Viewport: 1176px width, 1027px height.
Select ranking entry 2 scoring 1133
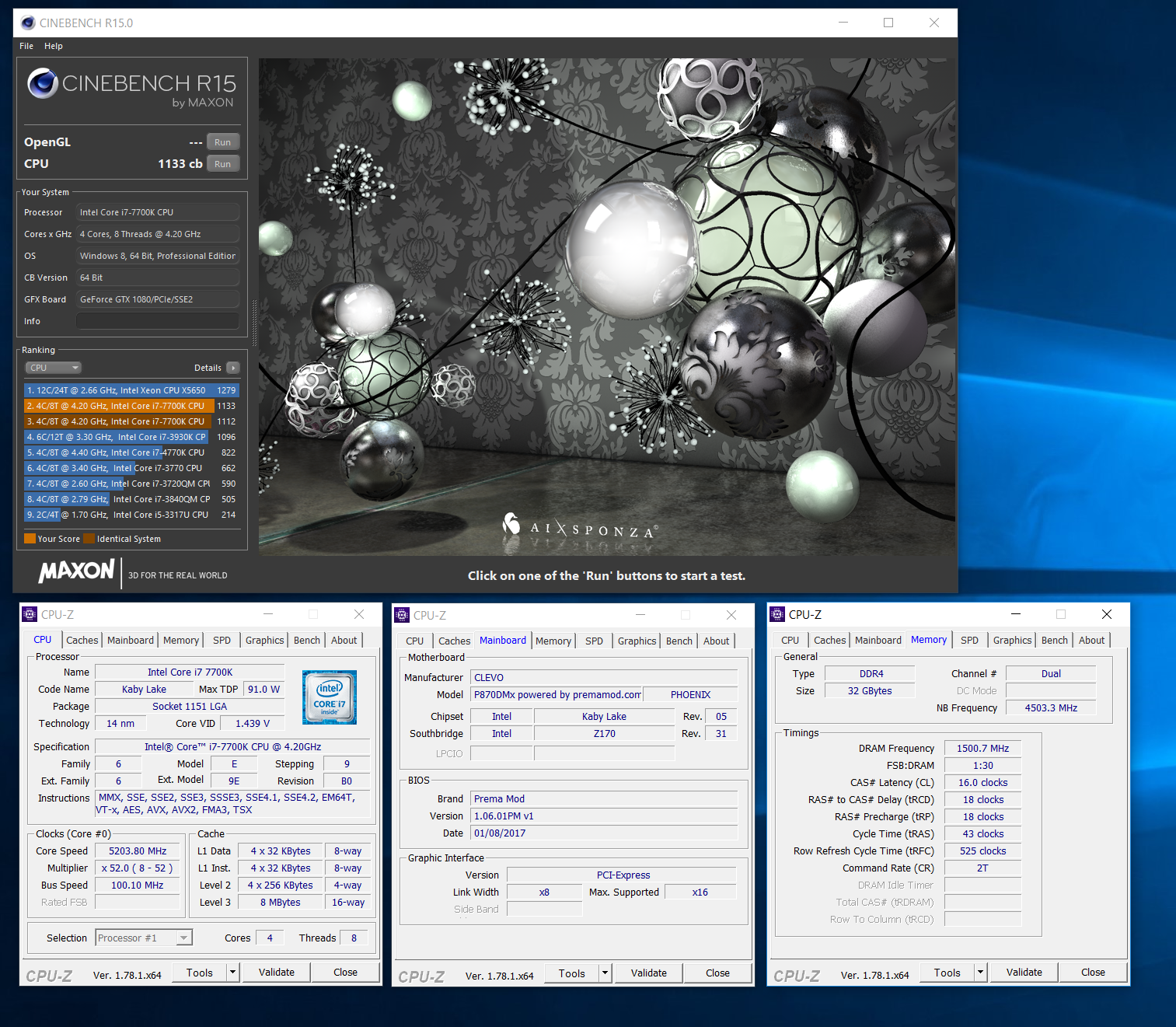click(131, 406)
